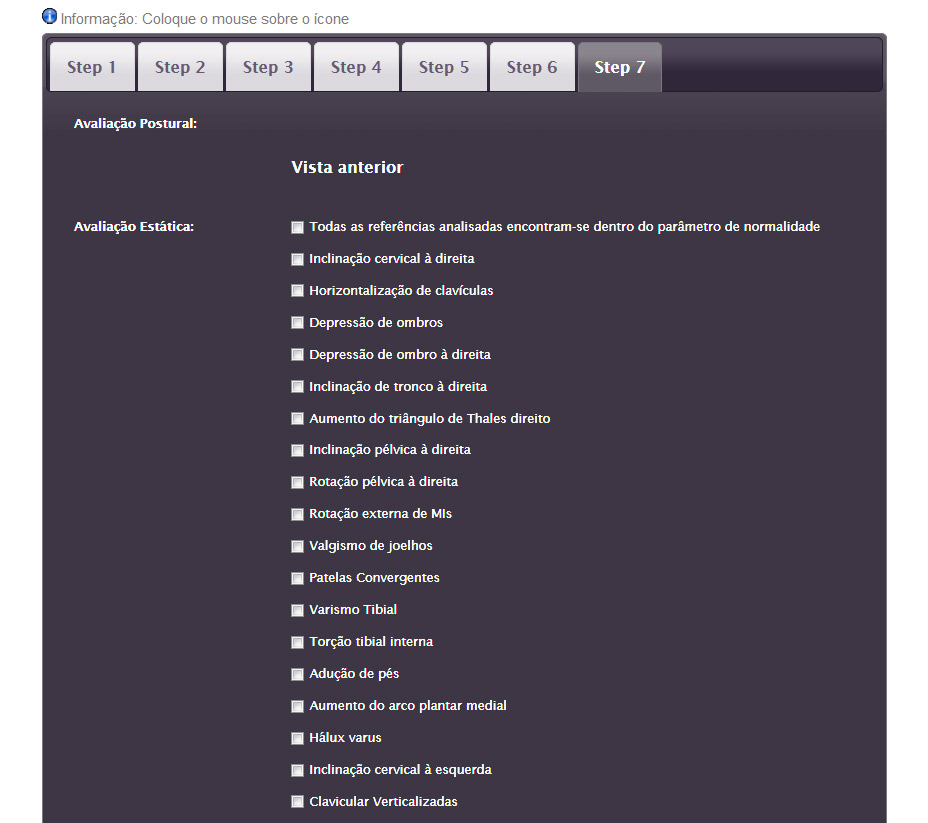Check Torção tibial interna box

(x=298, y=643)
